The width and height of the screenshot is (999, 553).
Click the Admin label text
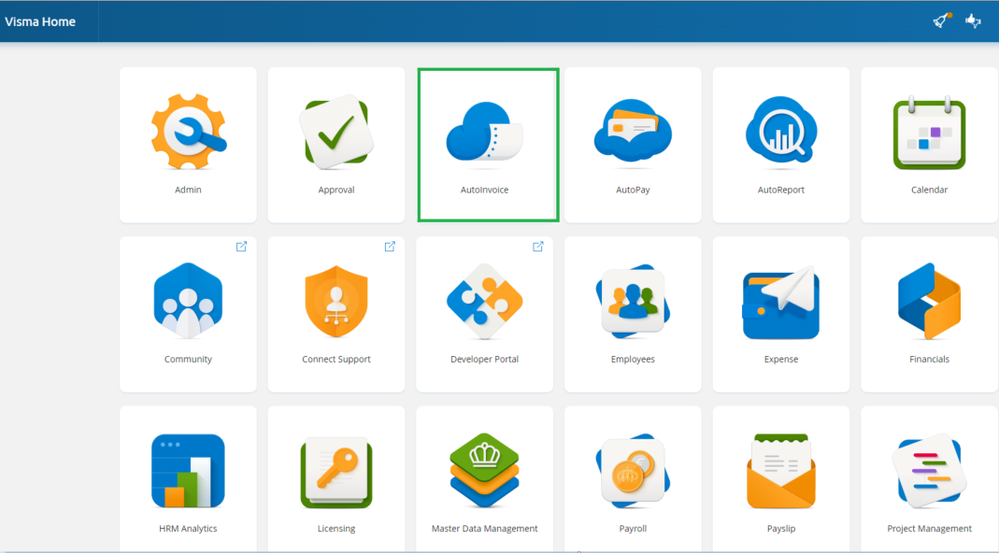click(188, 190)
